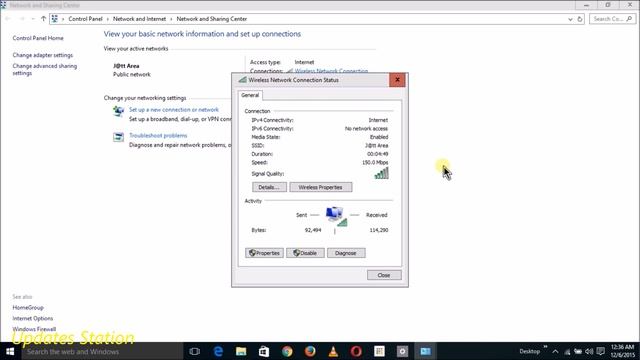Select the General tab

tap(250, 95)
